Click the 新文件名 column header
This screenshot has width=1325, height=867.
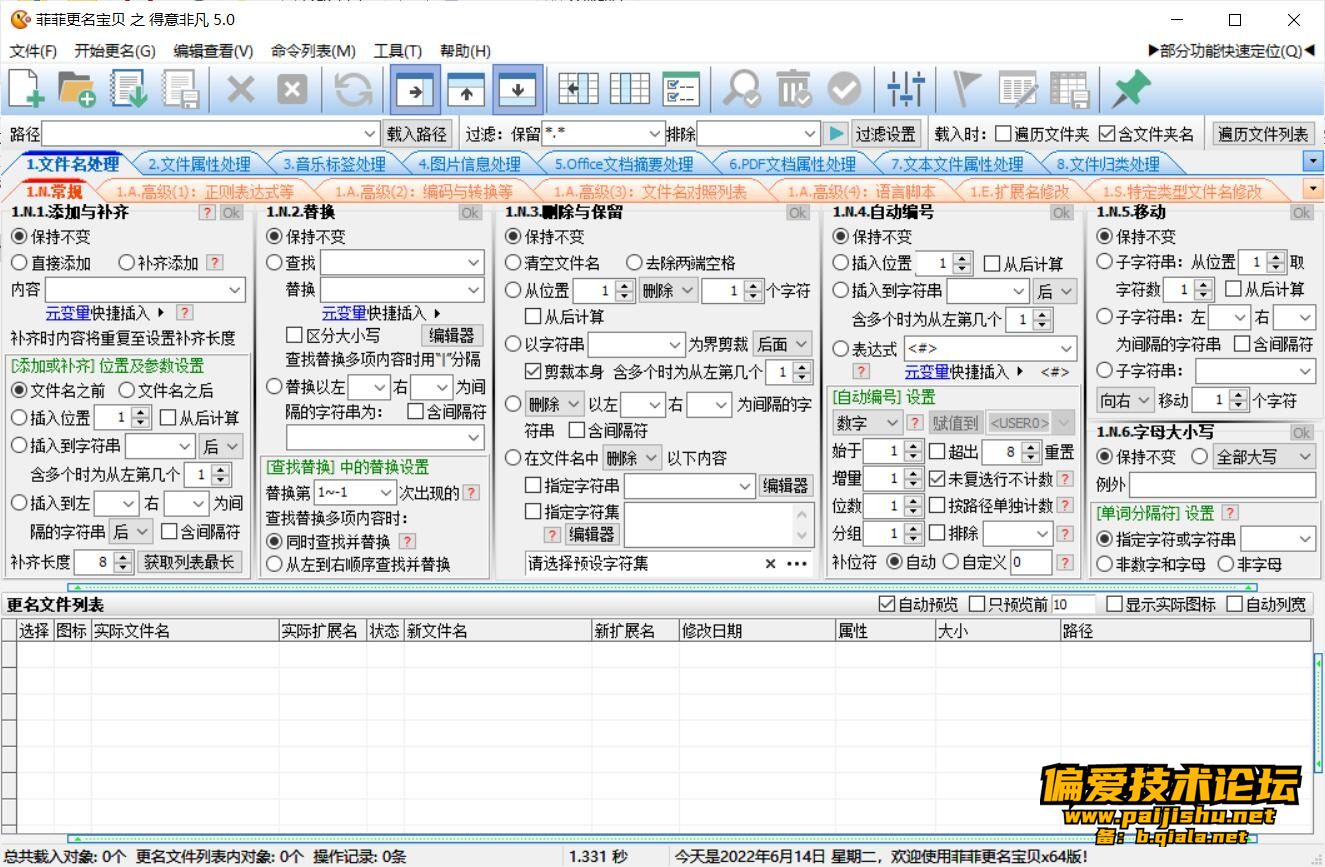pyautogui.click(x=497, y=631)
